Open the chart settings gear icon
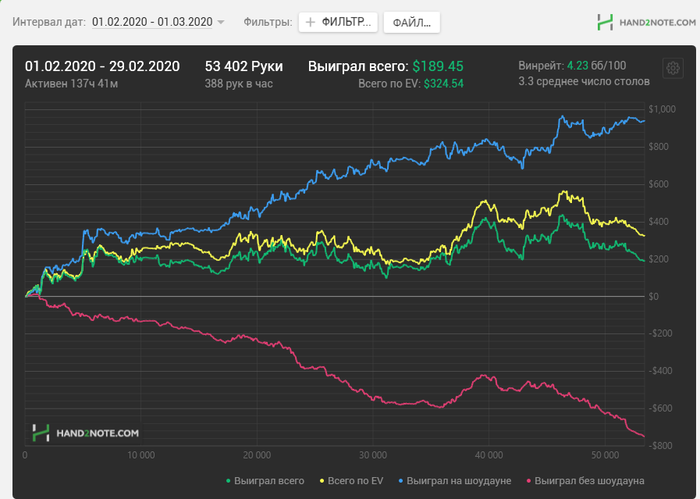This screenshot has width=700, height=499. [x=673, y=68]
